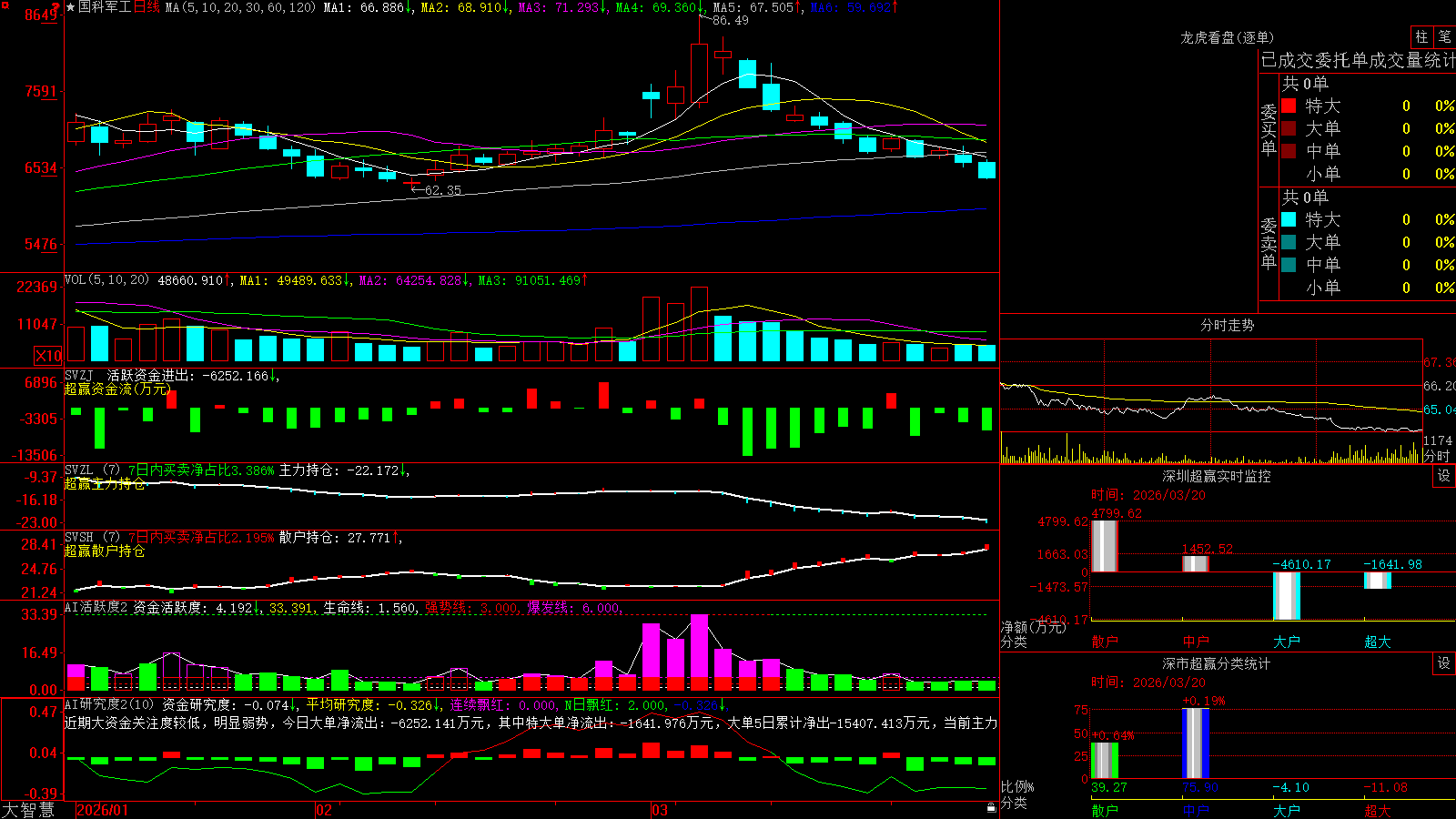This screenshot has width=1456, height=819.
Task: Click the 散户持仓: 27.771 readout
Action: [x=340, y=538]
